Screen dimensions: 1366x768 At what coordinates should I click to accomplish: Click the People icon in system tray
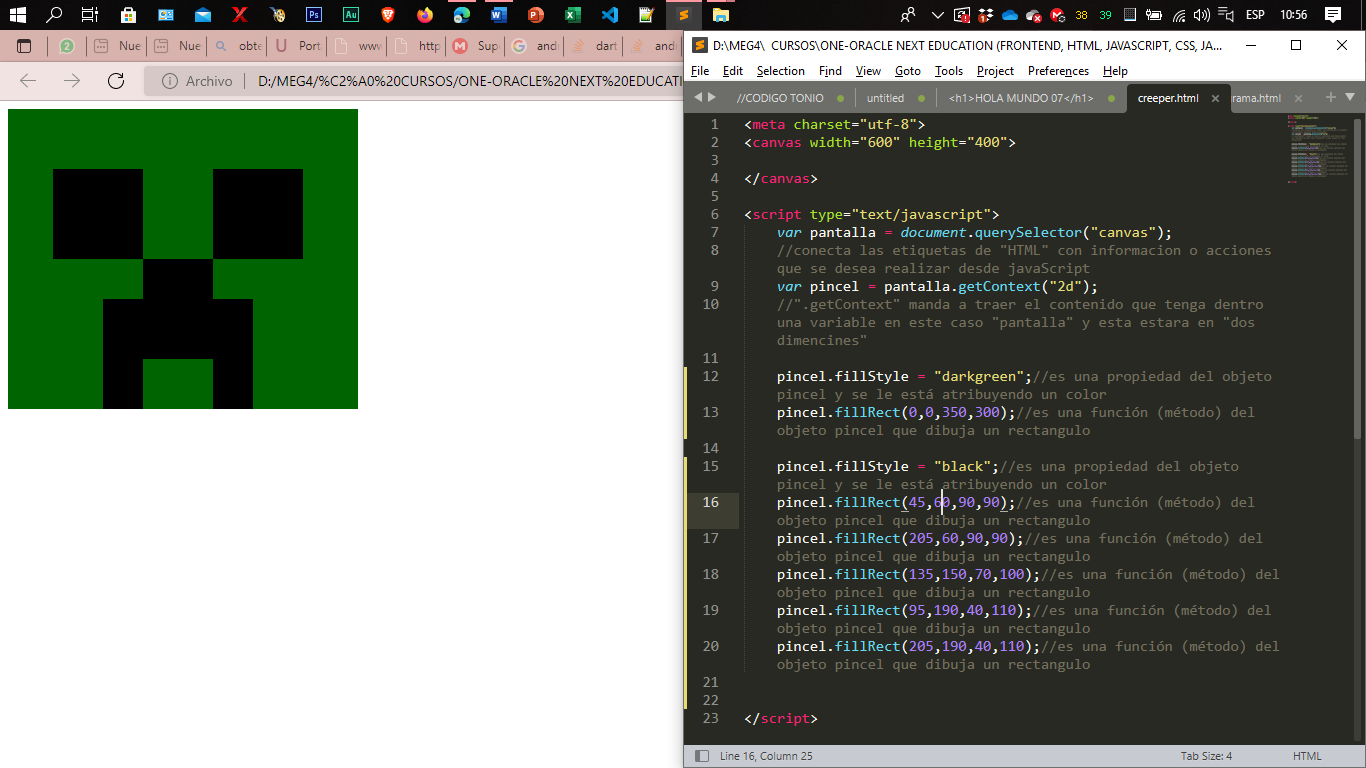[908, 15]
